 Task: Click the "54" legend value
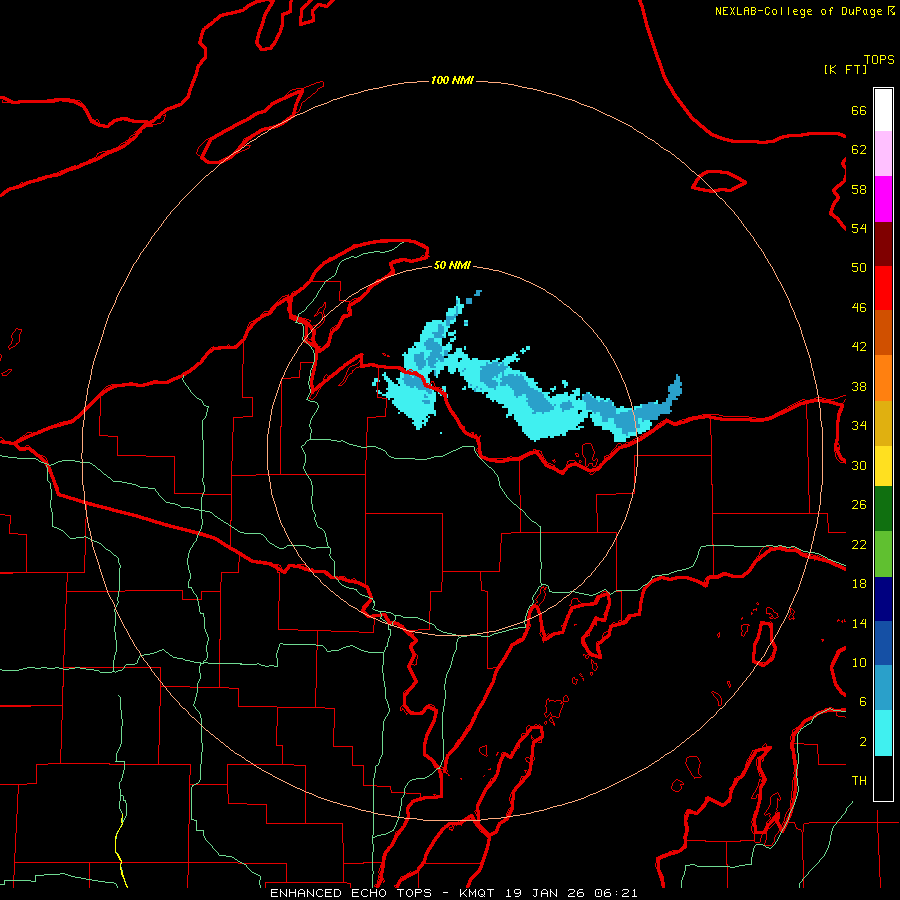pos(859,229)
